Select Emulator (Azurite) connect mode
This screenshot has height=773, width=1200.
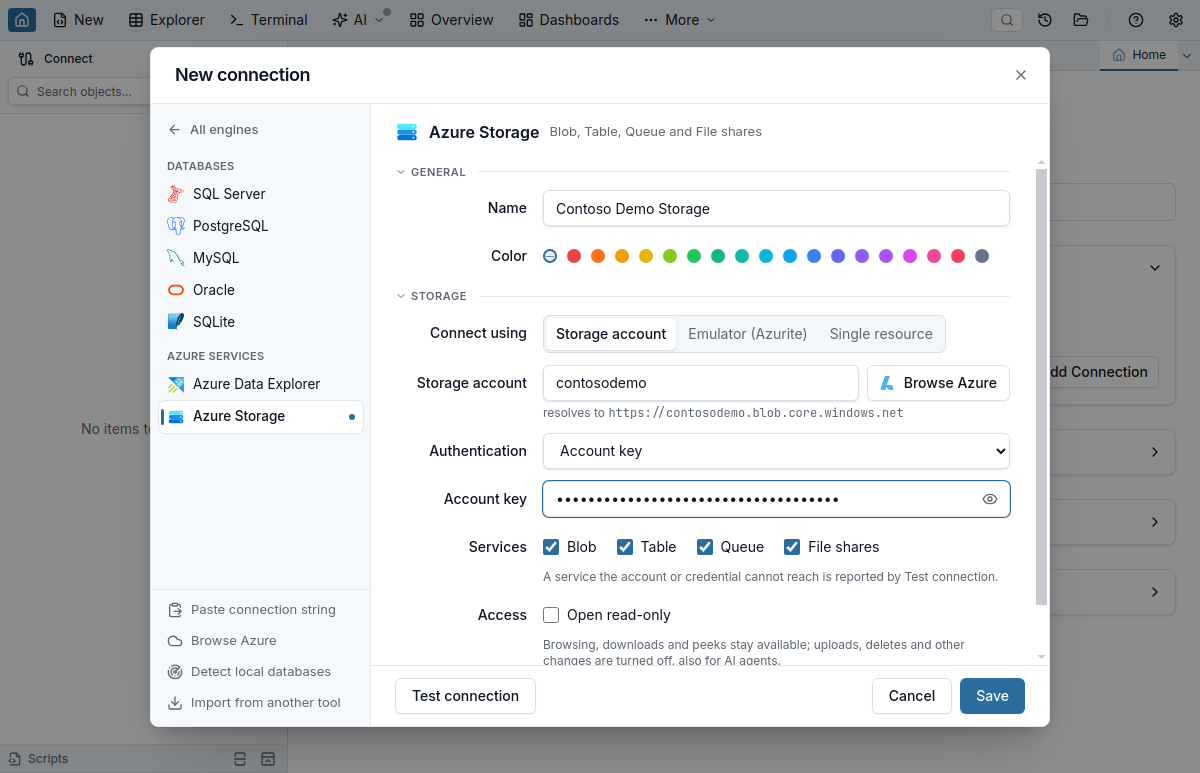748,334
